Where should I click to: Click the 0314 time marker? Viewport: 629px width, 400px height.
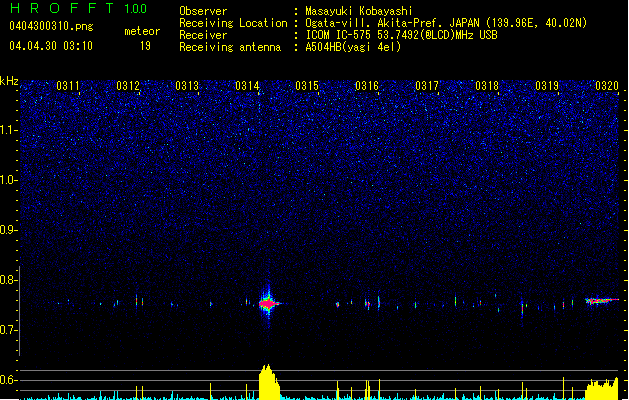[x=247, y=86]
